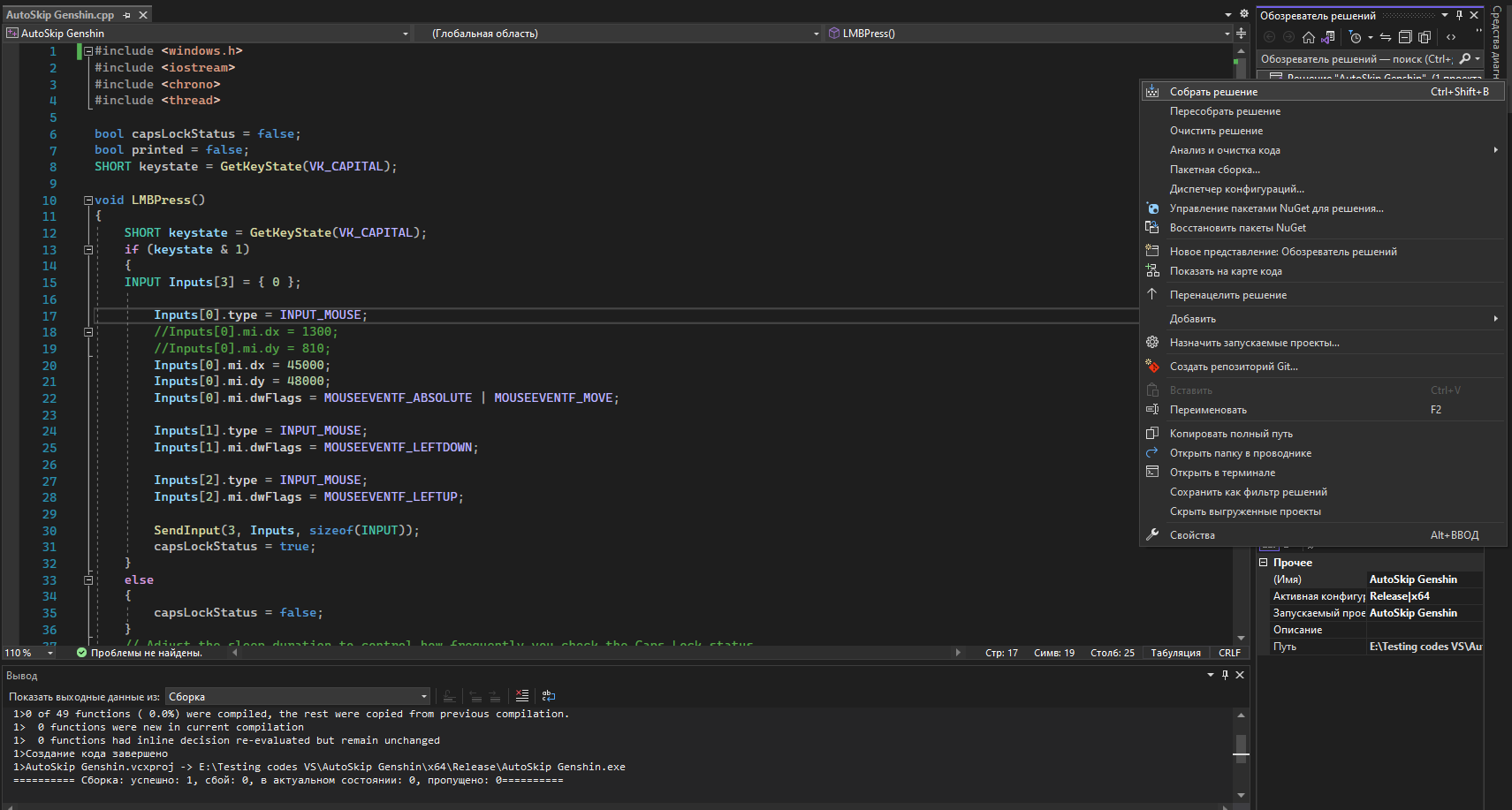
Task: Select Собрать решение from context menu
Action: [x=1323, y=92]
